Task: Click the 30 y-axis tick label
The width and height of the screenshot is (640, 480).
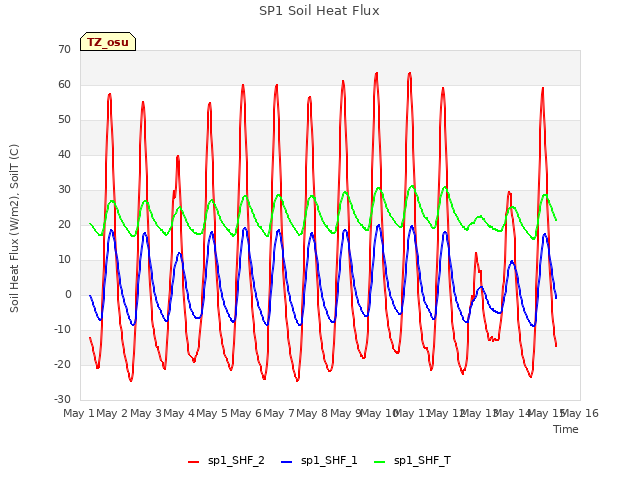Action: [x=64, y=189]
